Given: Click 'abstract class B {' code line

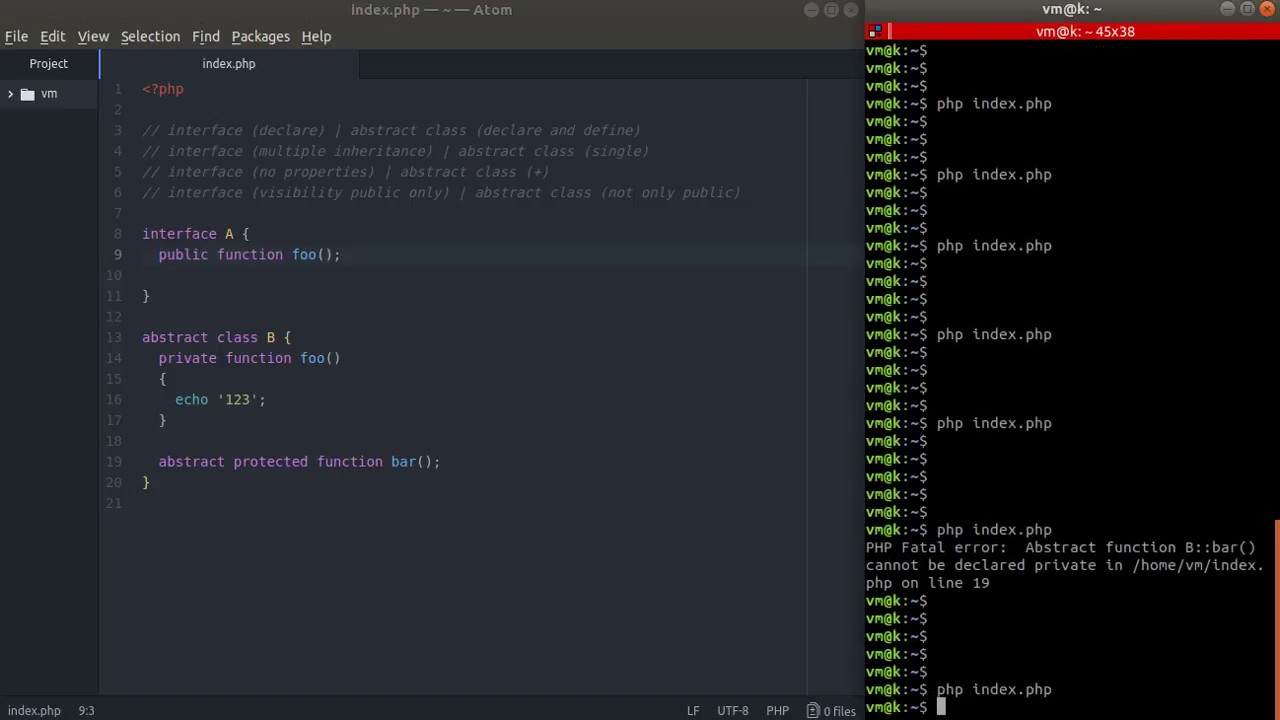Looking at the screenshot, I should coord(216,338).
